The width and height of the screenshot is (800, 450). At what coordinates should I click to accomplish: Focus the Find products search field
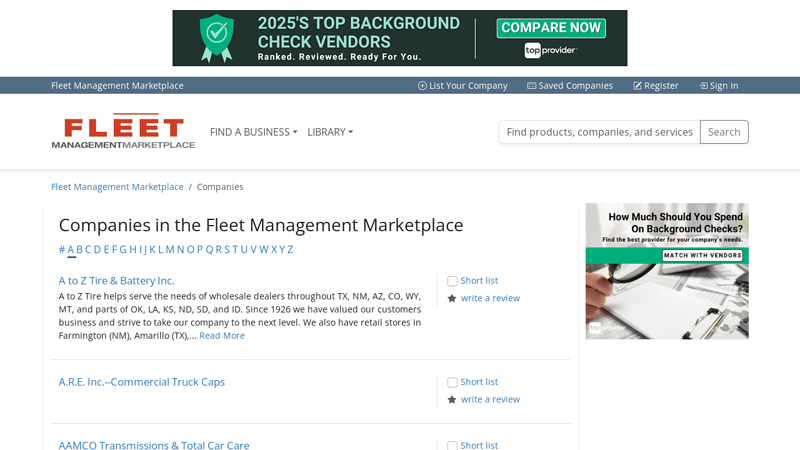tap(599, 132)
